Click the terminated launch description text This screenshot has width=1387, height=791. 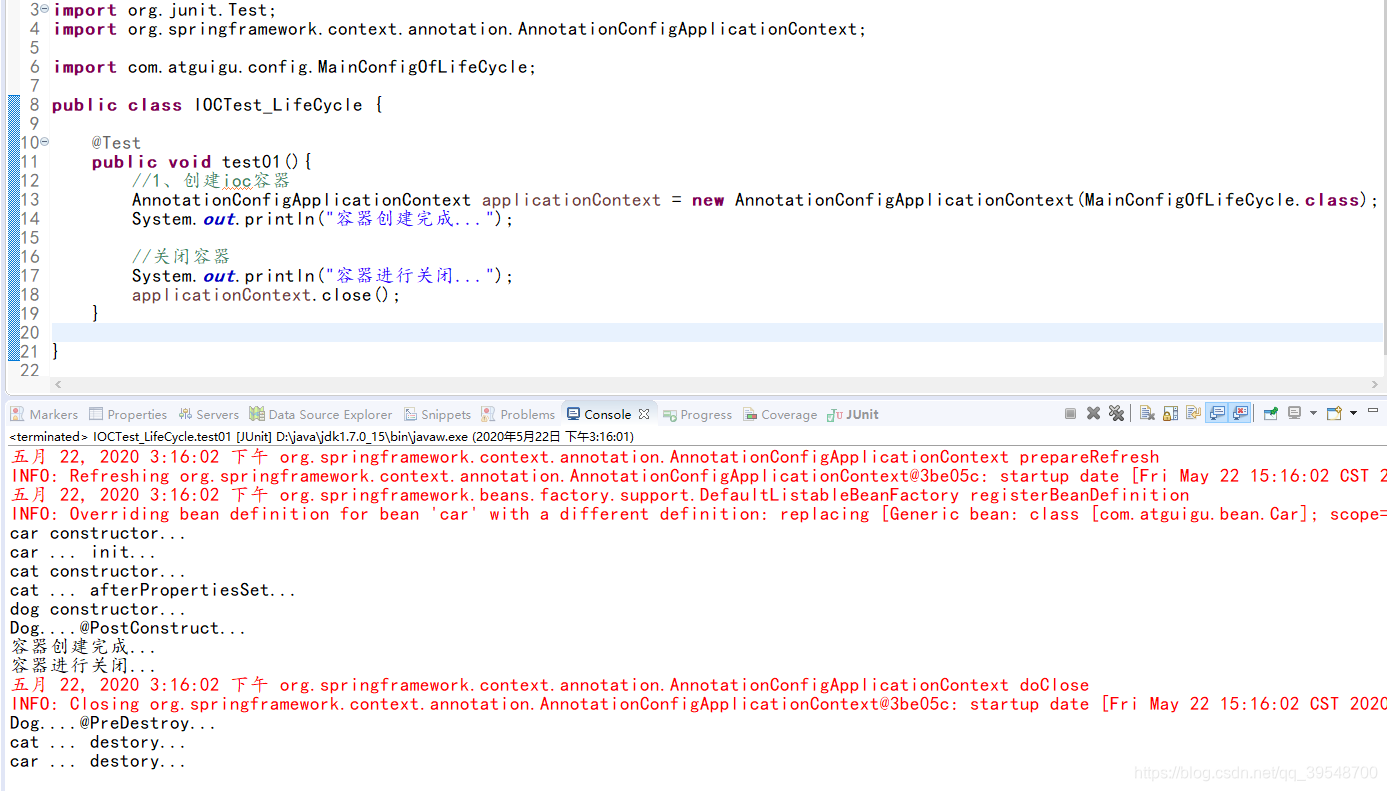322,436
